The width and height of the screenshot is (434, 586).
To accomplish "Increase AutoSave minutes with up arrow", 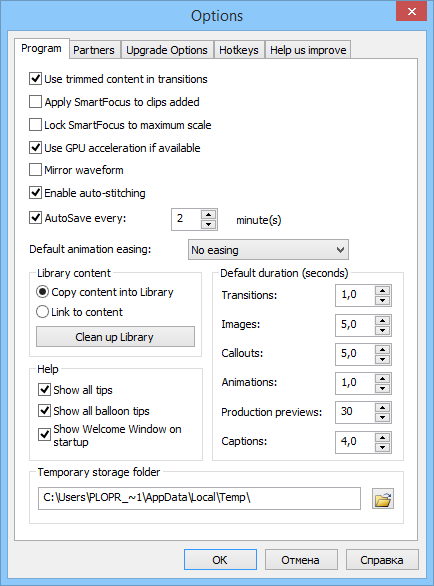I will [x=209, y=215].
